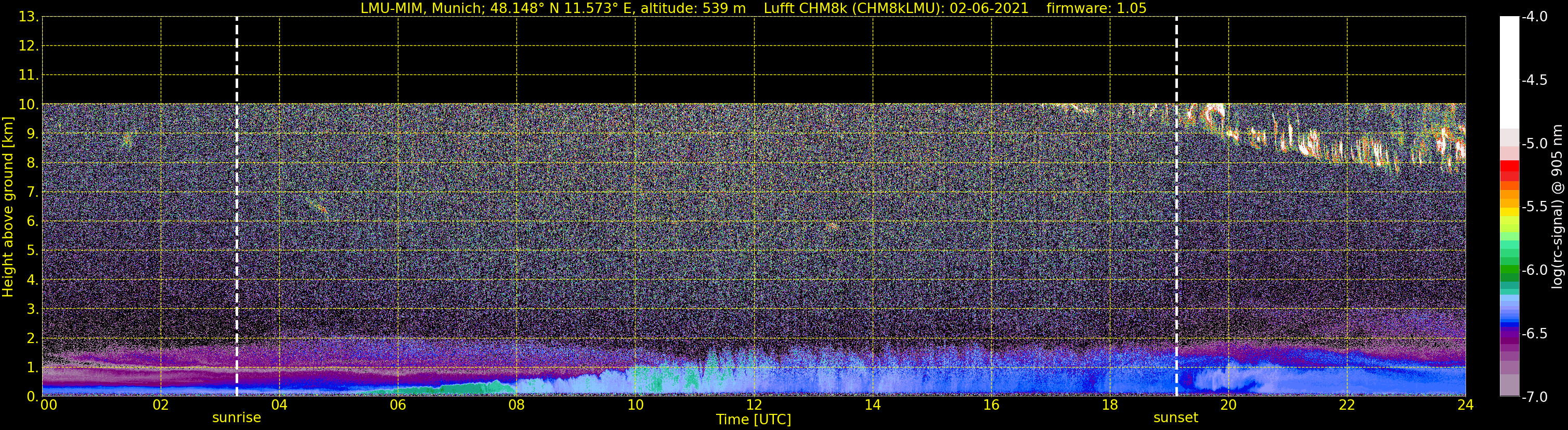The image size is (1568, 430).
Task: Click the "LMU-MIM, Munich" station text in title
Action: pos(422,8)
